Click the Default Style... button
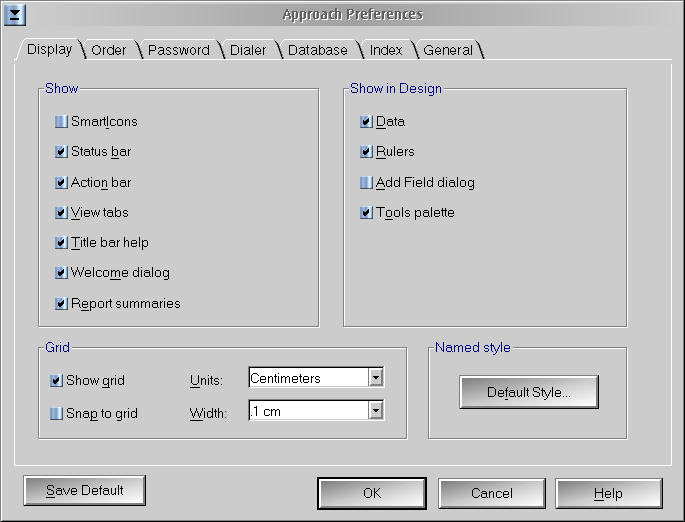 pyautogui.click(x=529, y=392)
